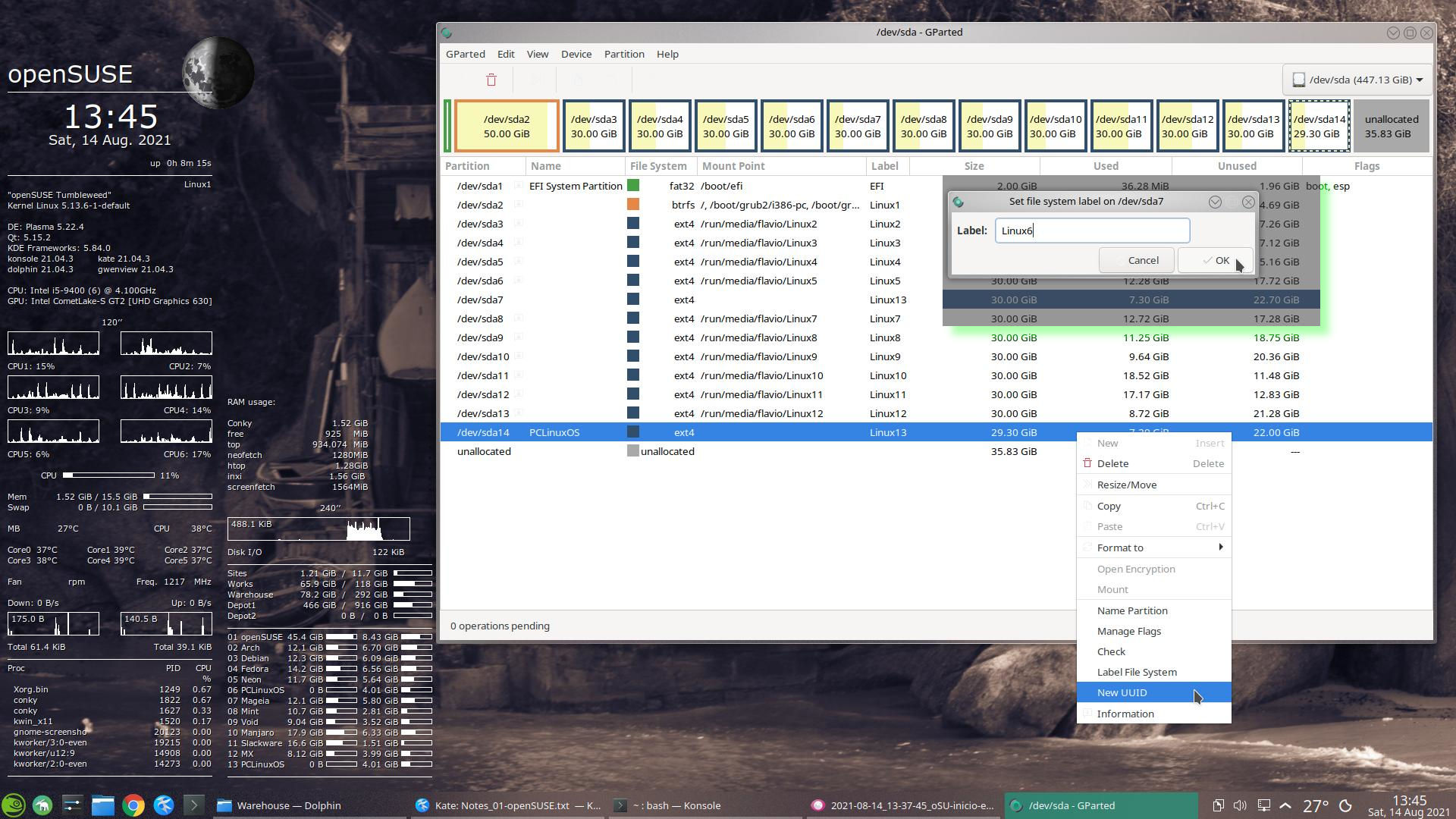Select the unallocated 35.83 GiB block
Viewport: 1456px width, 819px height.
[1392, 126]
